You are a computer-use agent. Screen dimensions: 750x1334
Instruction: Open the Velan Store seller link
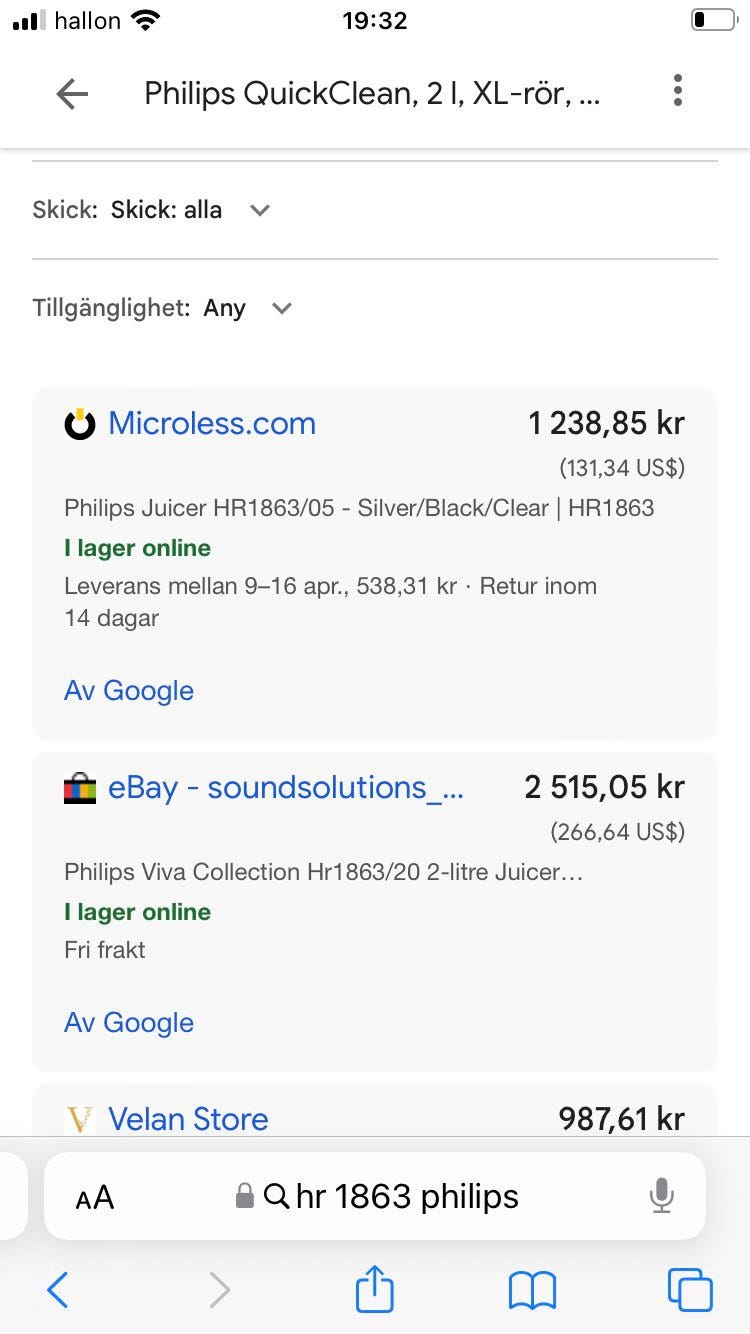[188, 1119]
